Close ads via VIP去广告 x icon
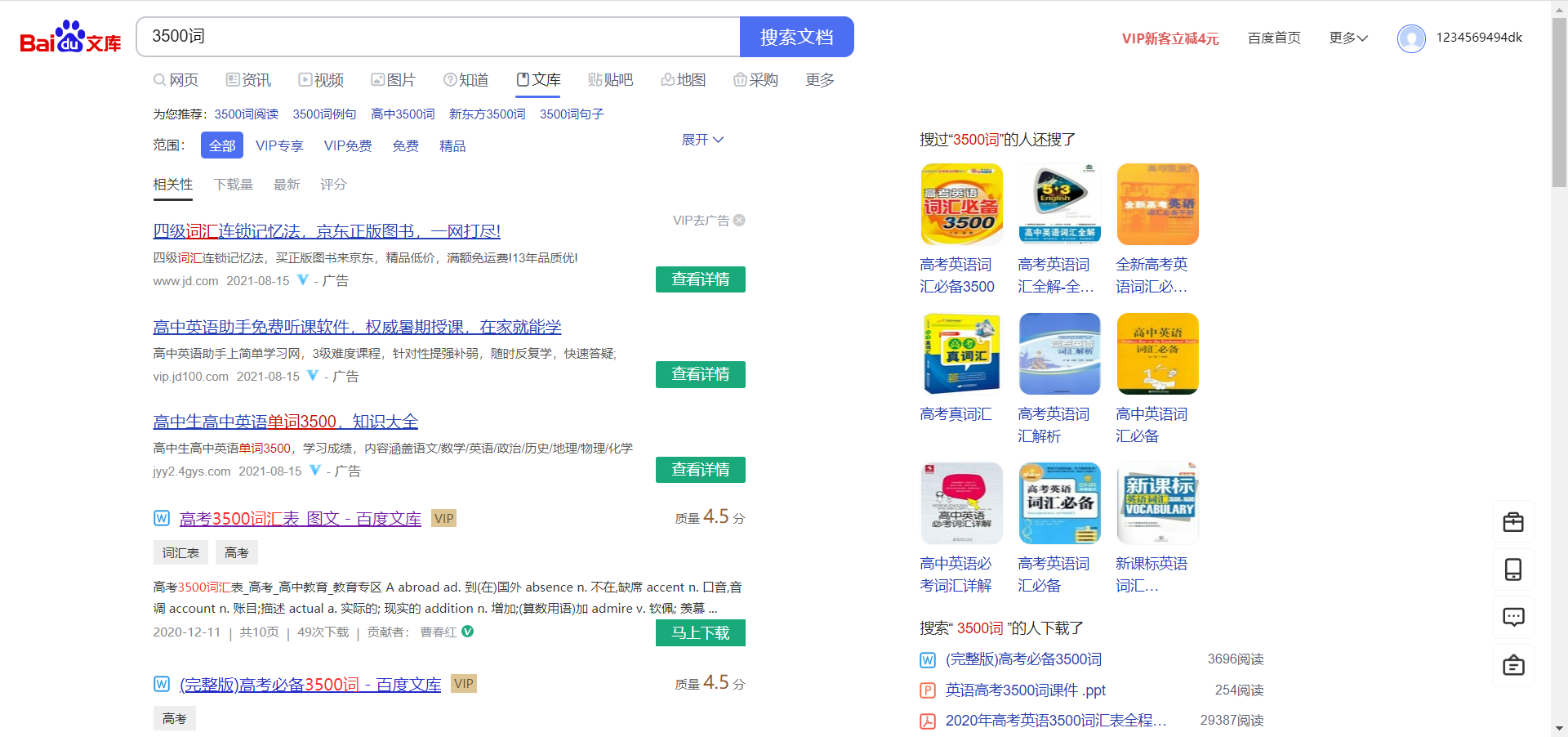 [x=739, y=220]
